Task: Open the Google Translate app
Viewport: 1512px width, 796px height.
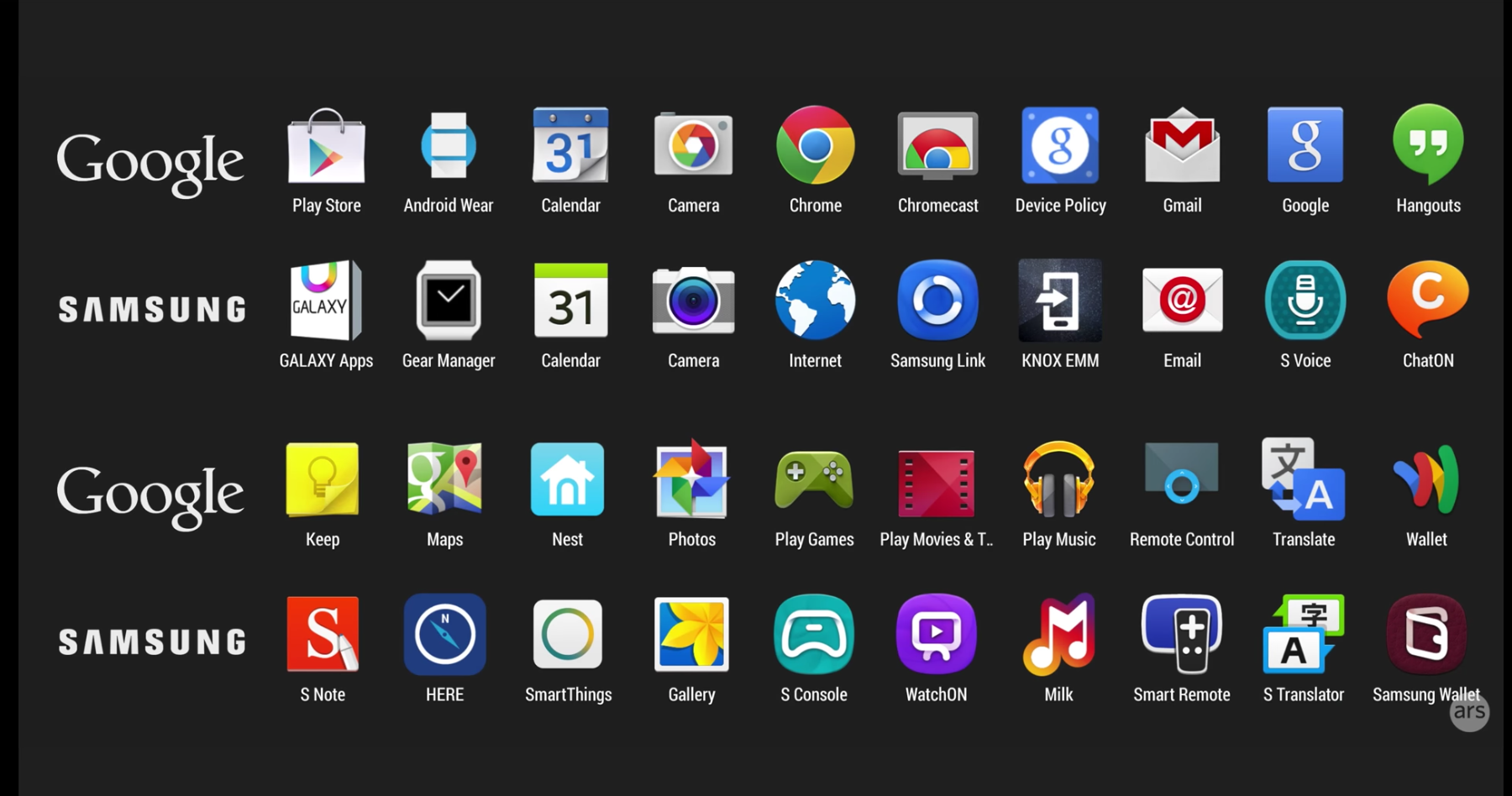Action: [1304, 479]
